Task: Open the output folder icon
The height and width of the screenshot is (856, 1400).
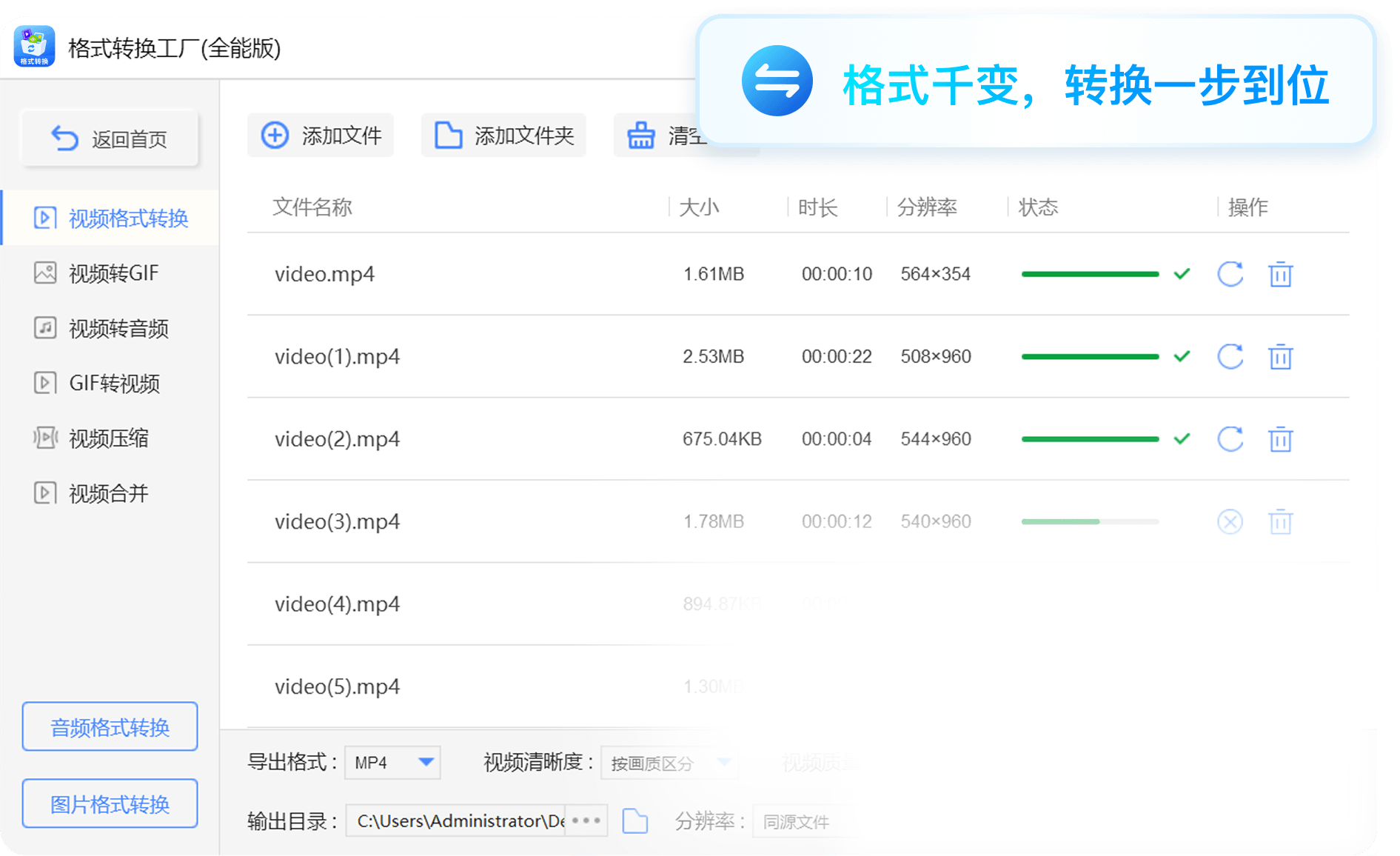Action: tap(635, 820)
